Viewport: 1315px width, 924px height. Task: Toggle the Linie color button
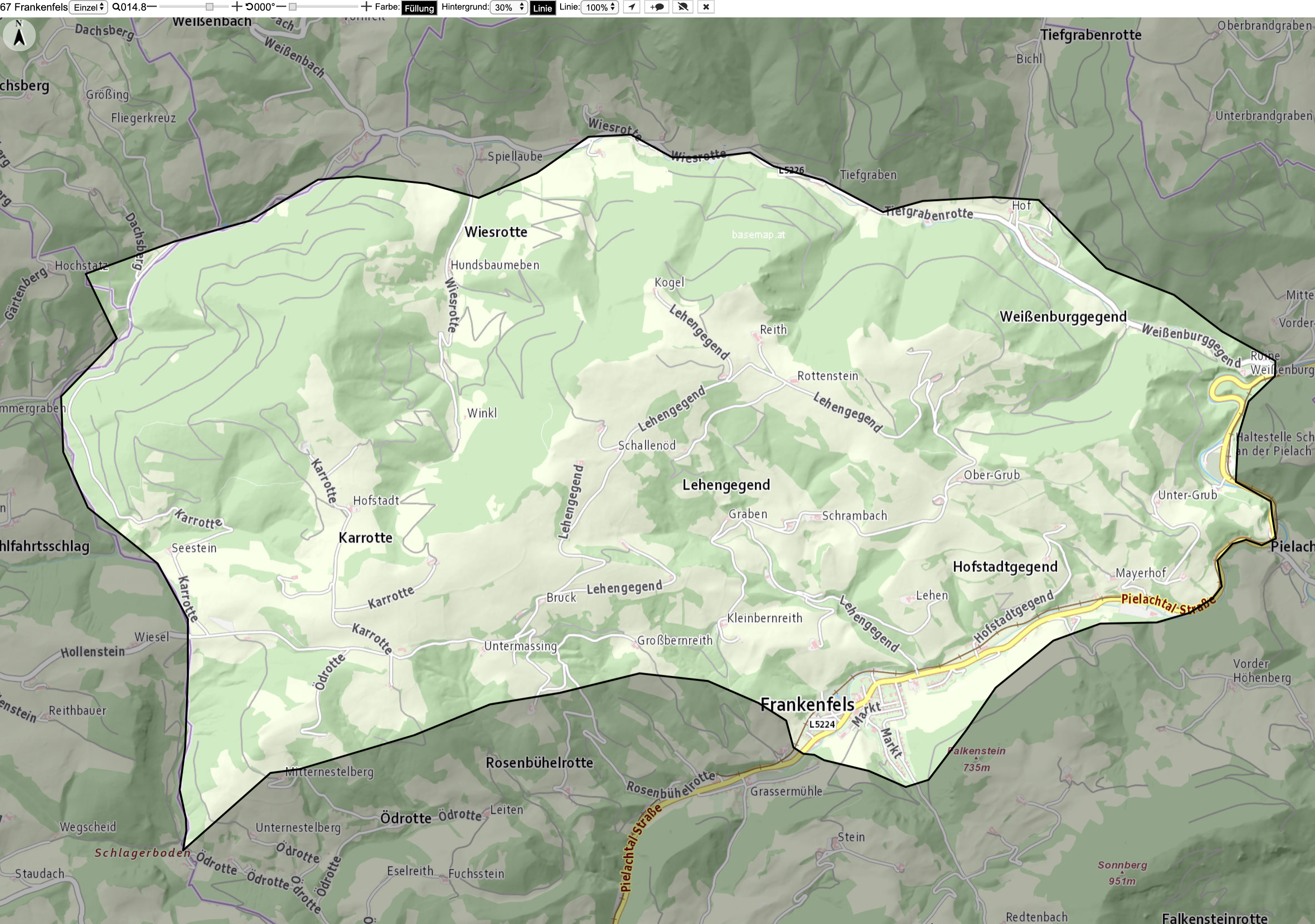(542, 7)
